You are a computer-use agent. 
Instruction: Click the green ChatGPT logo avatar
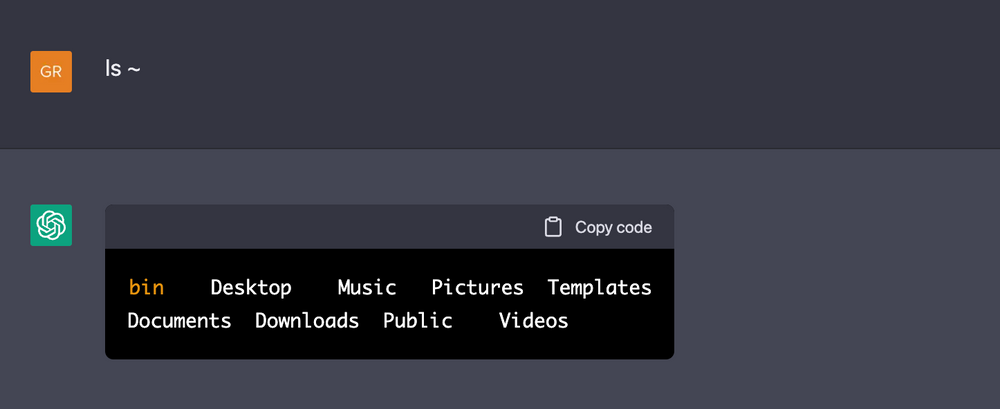click(x=51, y=225)
